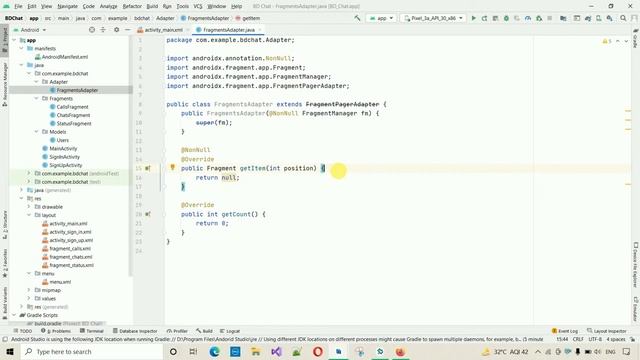Open the Profiler tool window
The height and width of the screenshot is (360, 640).
point(178,331)
